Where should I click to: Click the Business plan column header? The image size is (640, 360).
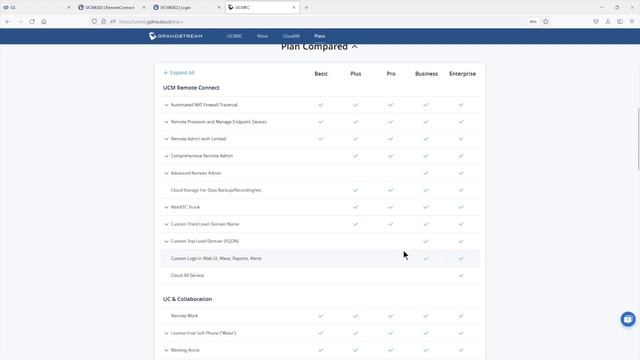tap(426, 74)
